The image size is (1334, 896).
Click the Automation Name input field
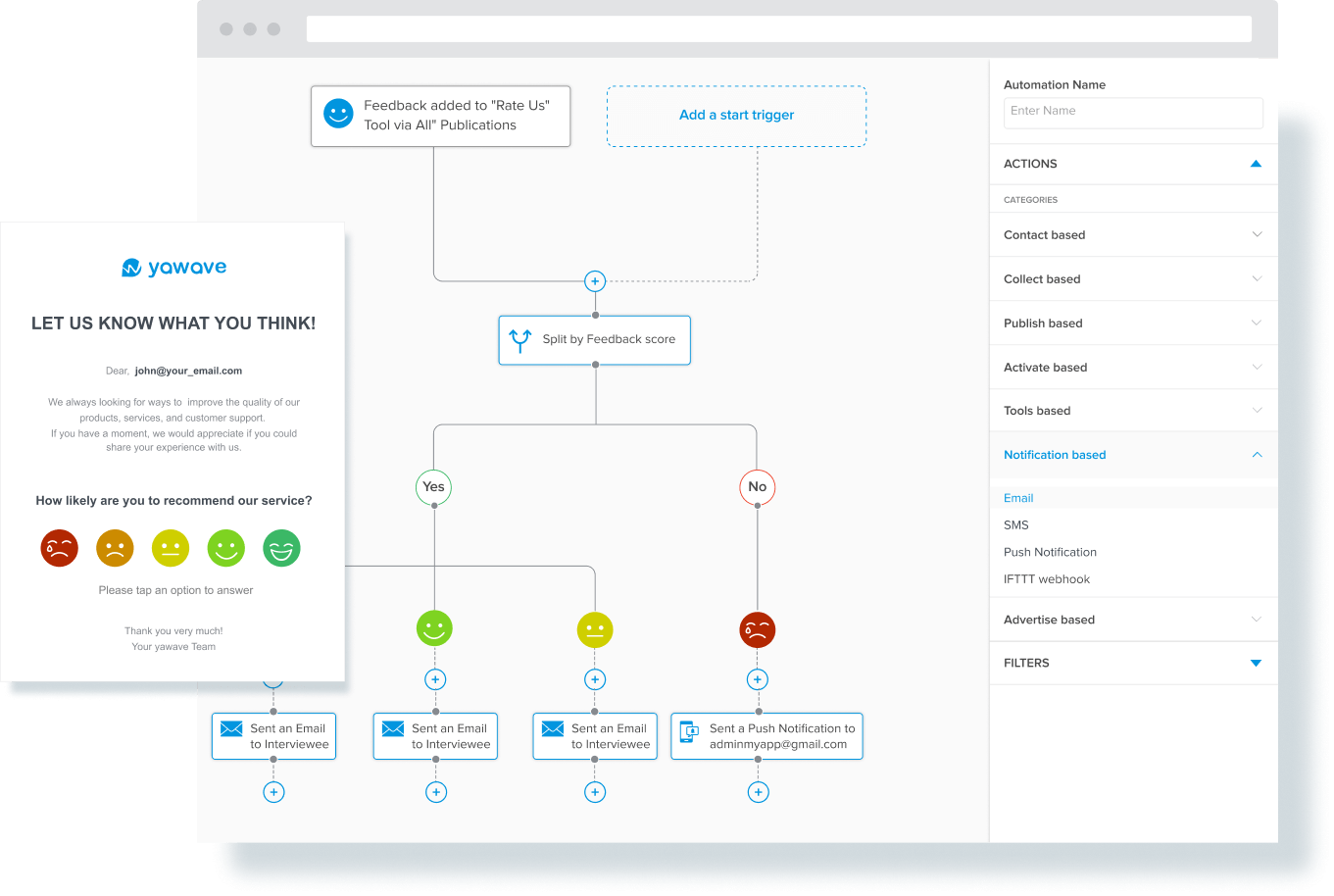(x=1133, y=112)
